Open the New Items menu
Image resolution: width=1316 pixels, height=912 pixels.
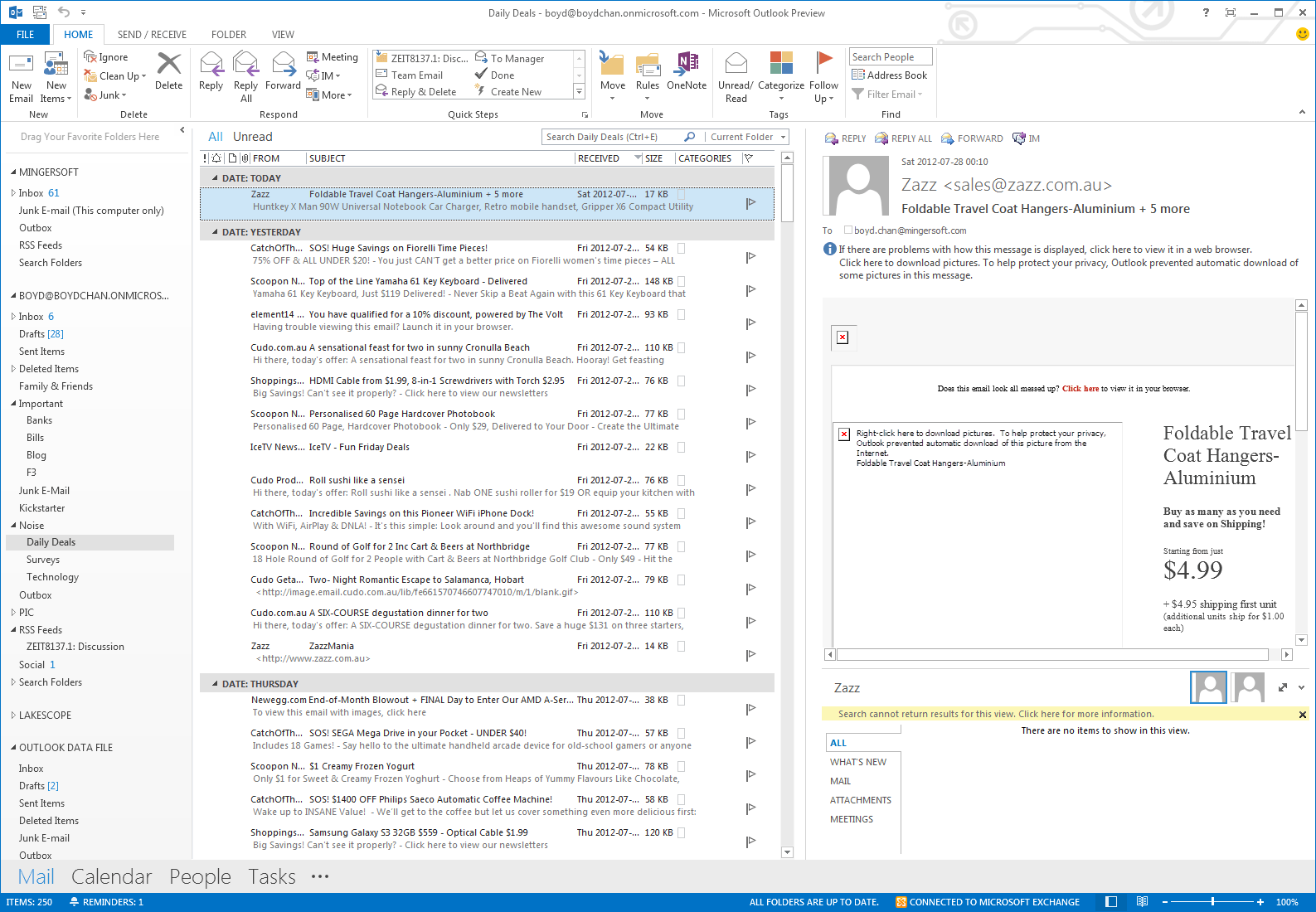tap(56, 77)
